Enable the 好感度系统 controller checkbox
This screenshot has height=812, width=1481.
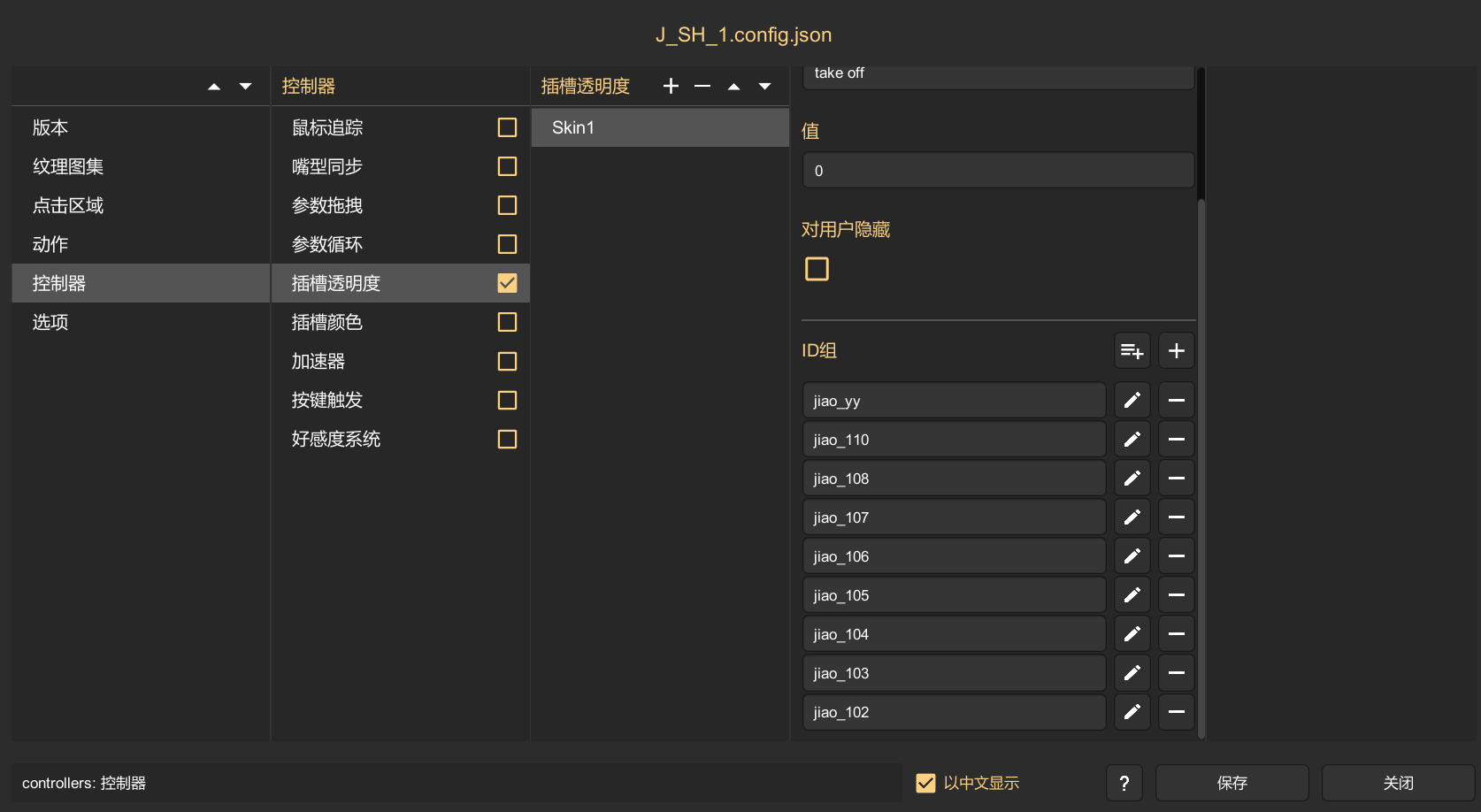pyautogui.click(x=508, y=439)
